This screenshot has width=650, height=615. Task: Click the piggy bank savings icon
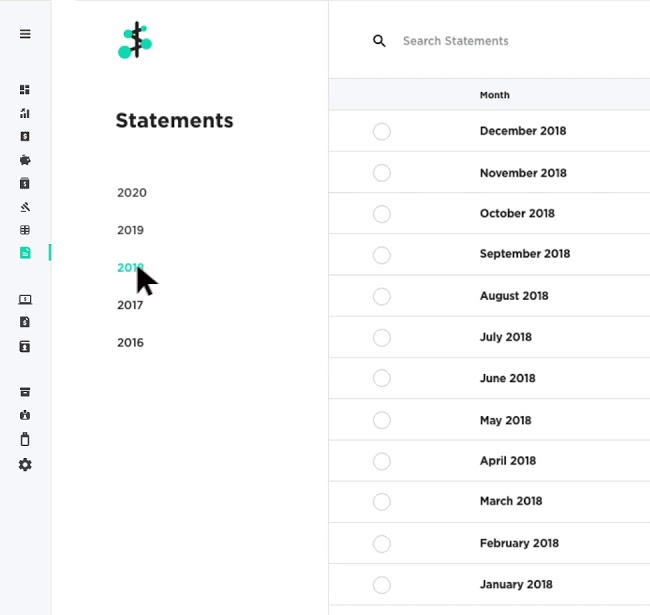click(25, 160)
